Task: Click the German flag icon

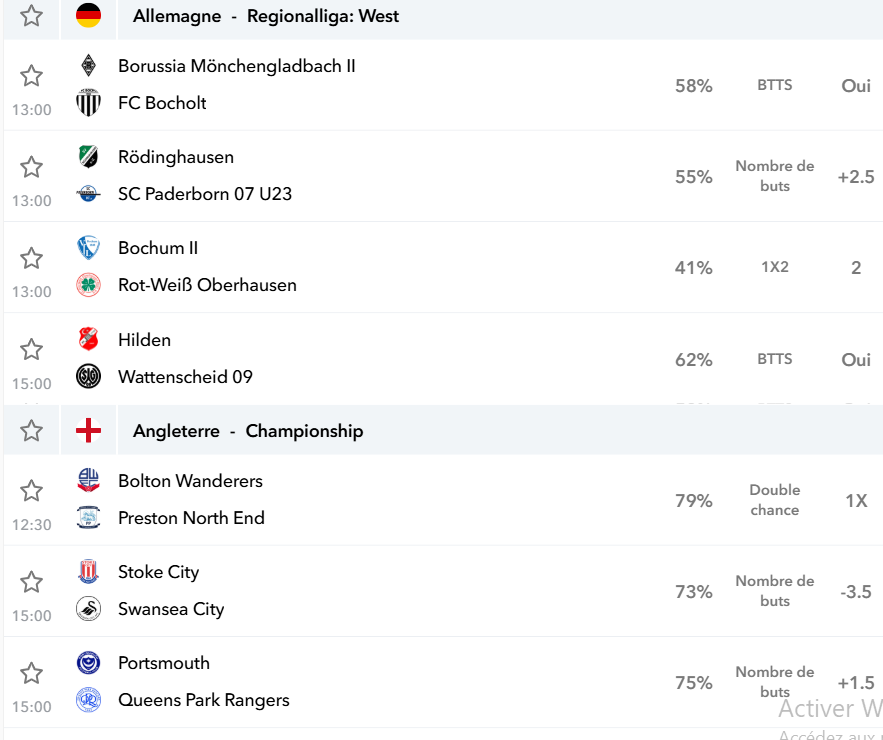Action: pyautogui.click(x=88, y=15)
